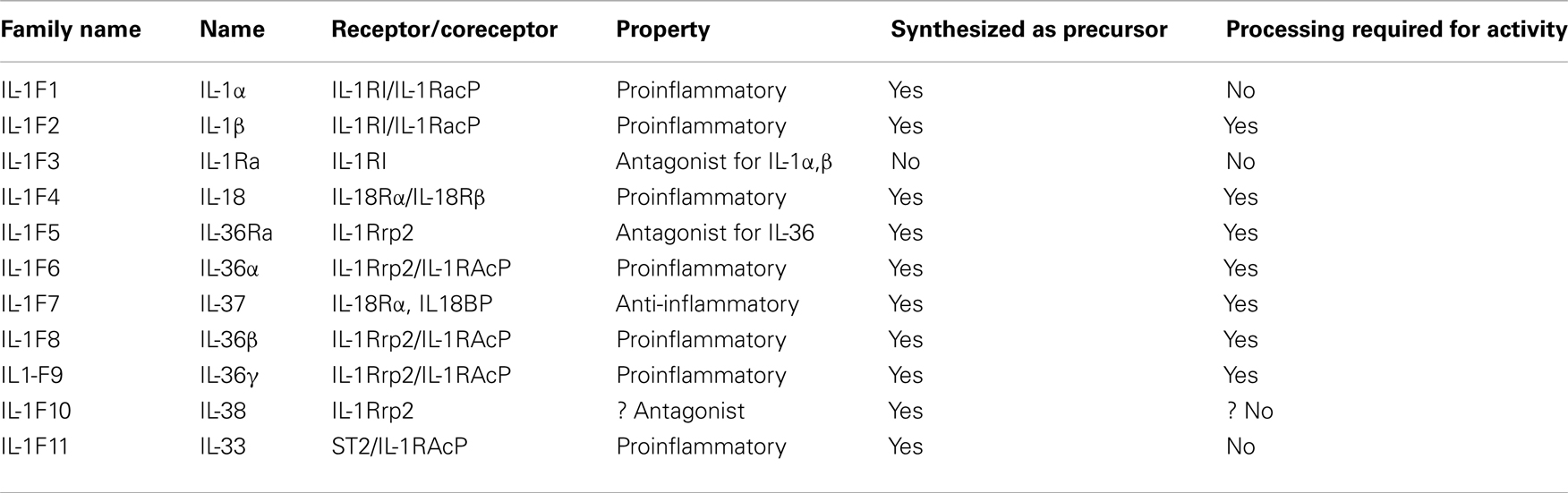Image resolution: width=1568 pixels, height=493 pixels.
Task: Select Antagonist for IL-36 property cell
Action: (x=715, y=233)
